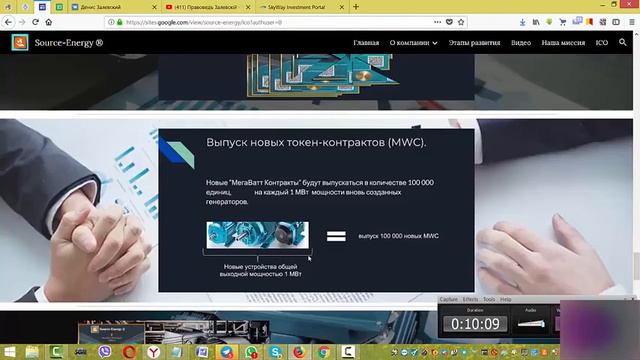Screen dimensions: 640x360
Task: Close the SkyWay Investment Portal tab
Action: [x=342, y=7]
